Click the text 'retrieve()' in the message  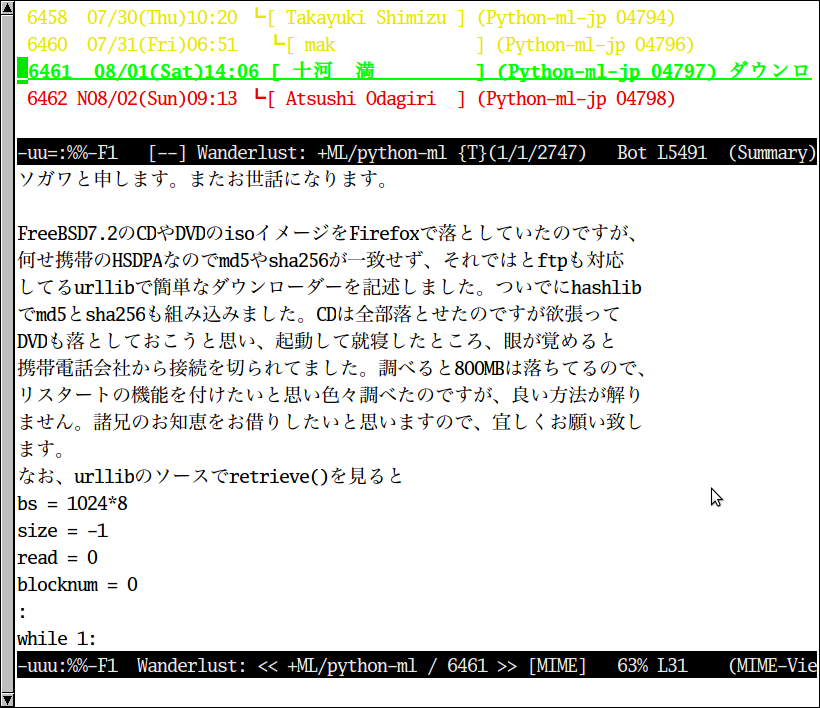[279, 476]
